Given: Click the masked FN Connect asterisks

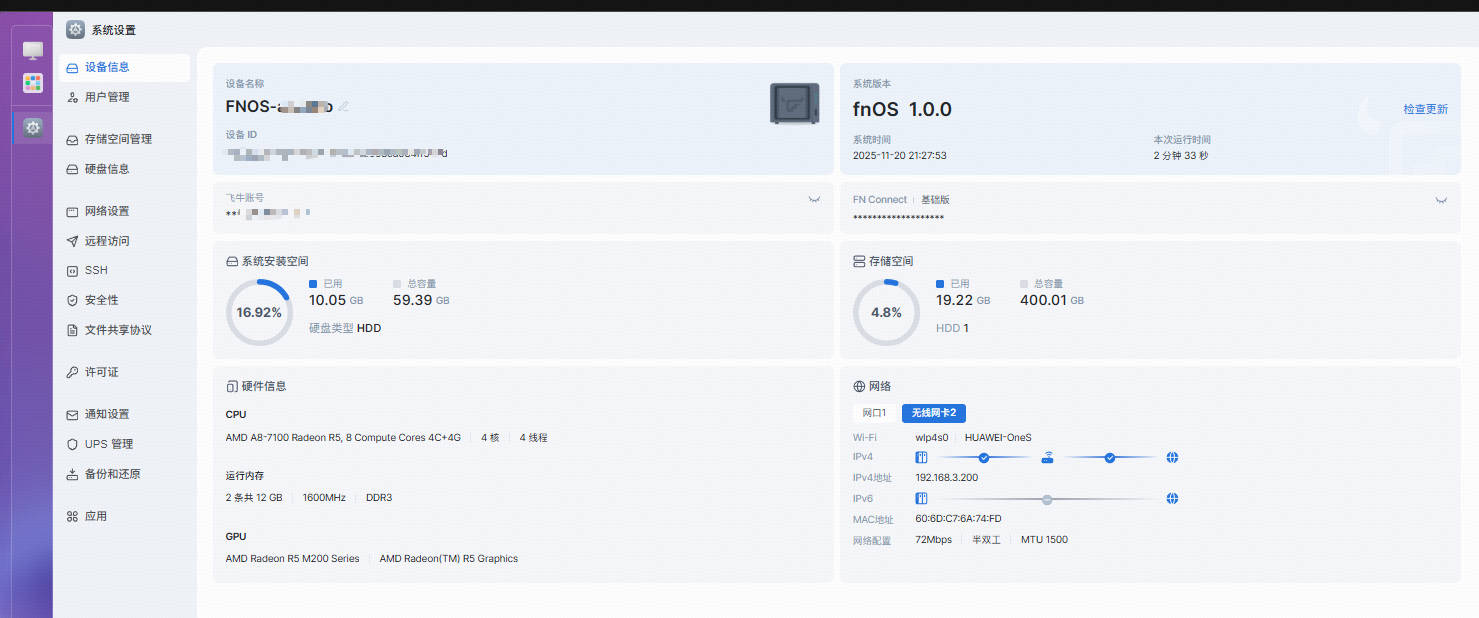Looking at the screenshot, I should click(x=898, y=218).
